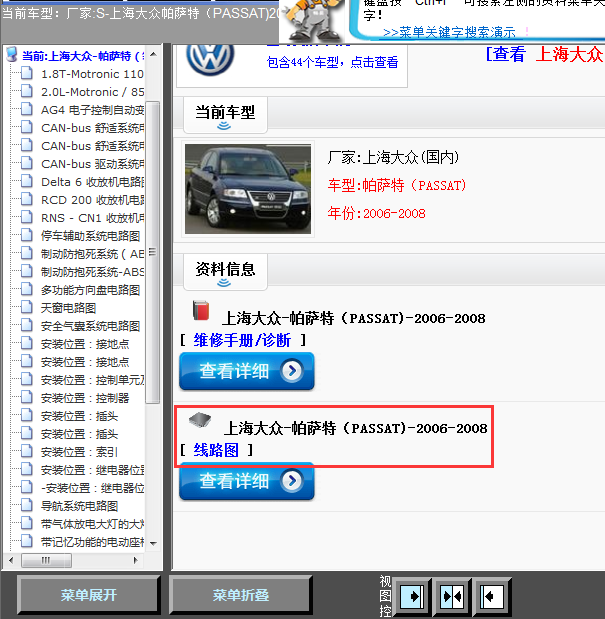
Task: Open CAN-bus 驱动系统 tree item
Action: click(x=92, y=164)
